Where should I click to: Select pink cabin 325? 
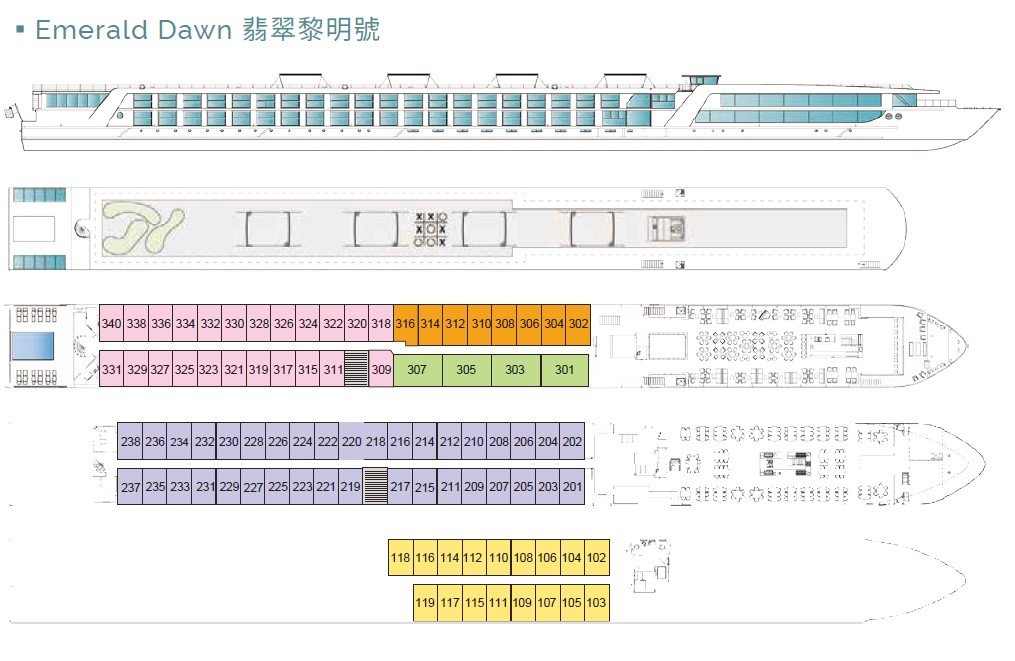click(185, 369)
